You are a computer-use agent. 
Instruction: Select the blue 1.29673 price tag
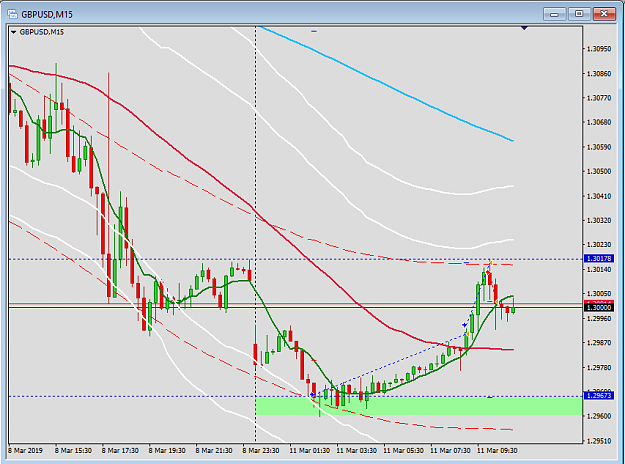click(x=598, y=395)
